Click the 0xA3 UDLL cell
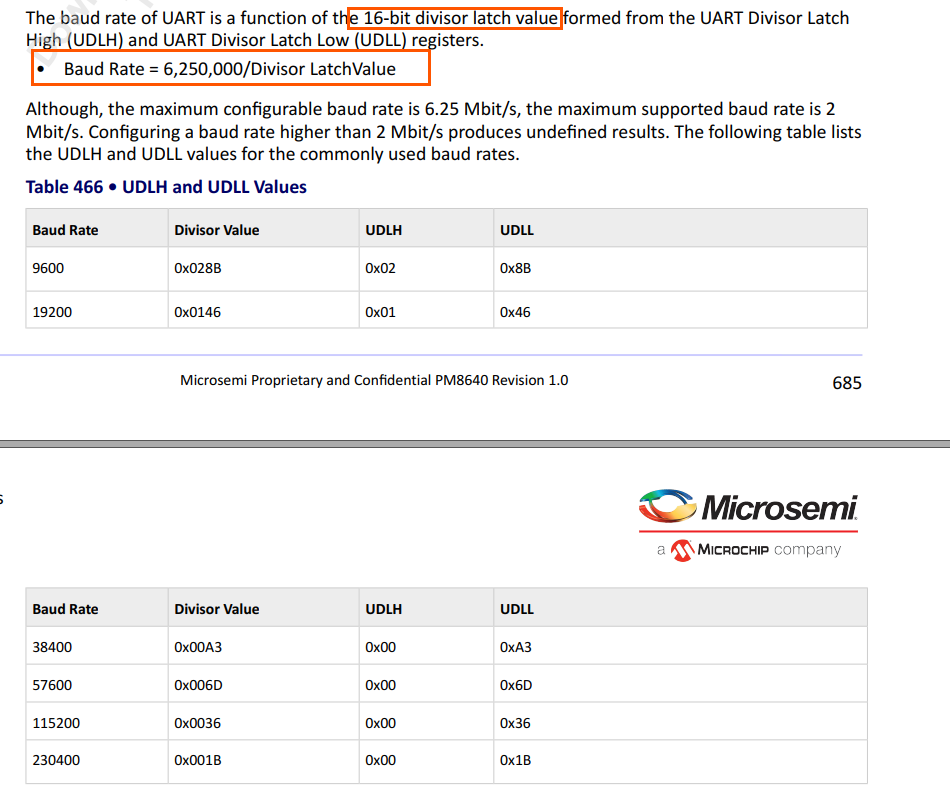The image size is (950, 790). point(680,647)
